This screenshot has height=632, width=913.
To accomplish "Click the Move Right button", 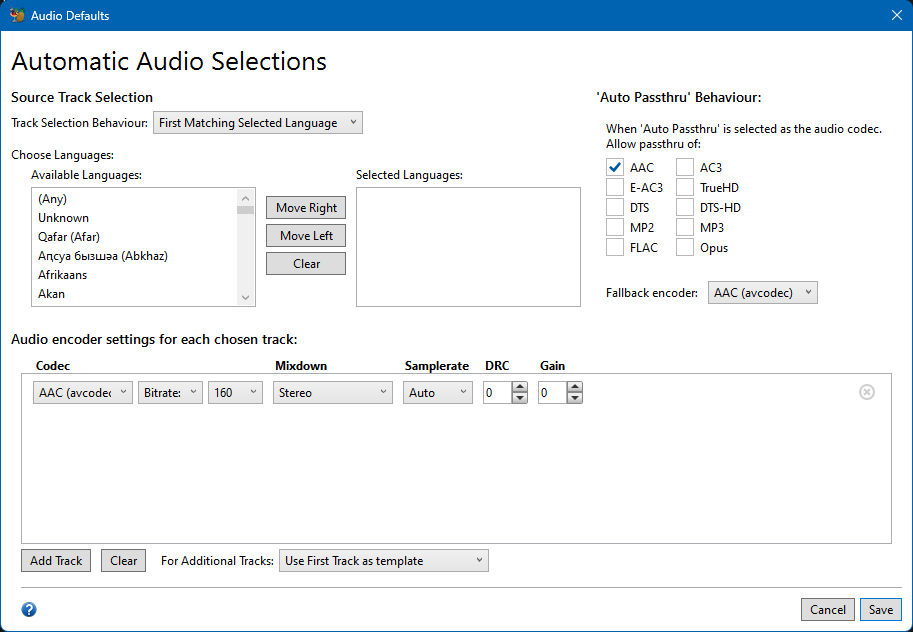I will coord(306,208).
